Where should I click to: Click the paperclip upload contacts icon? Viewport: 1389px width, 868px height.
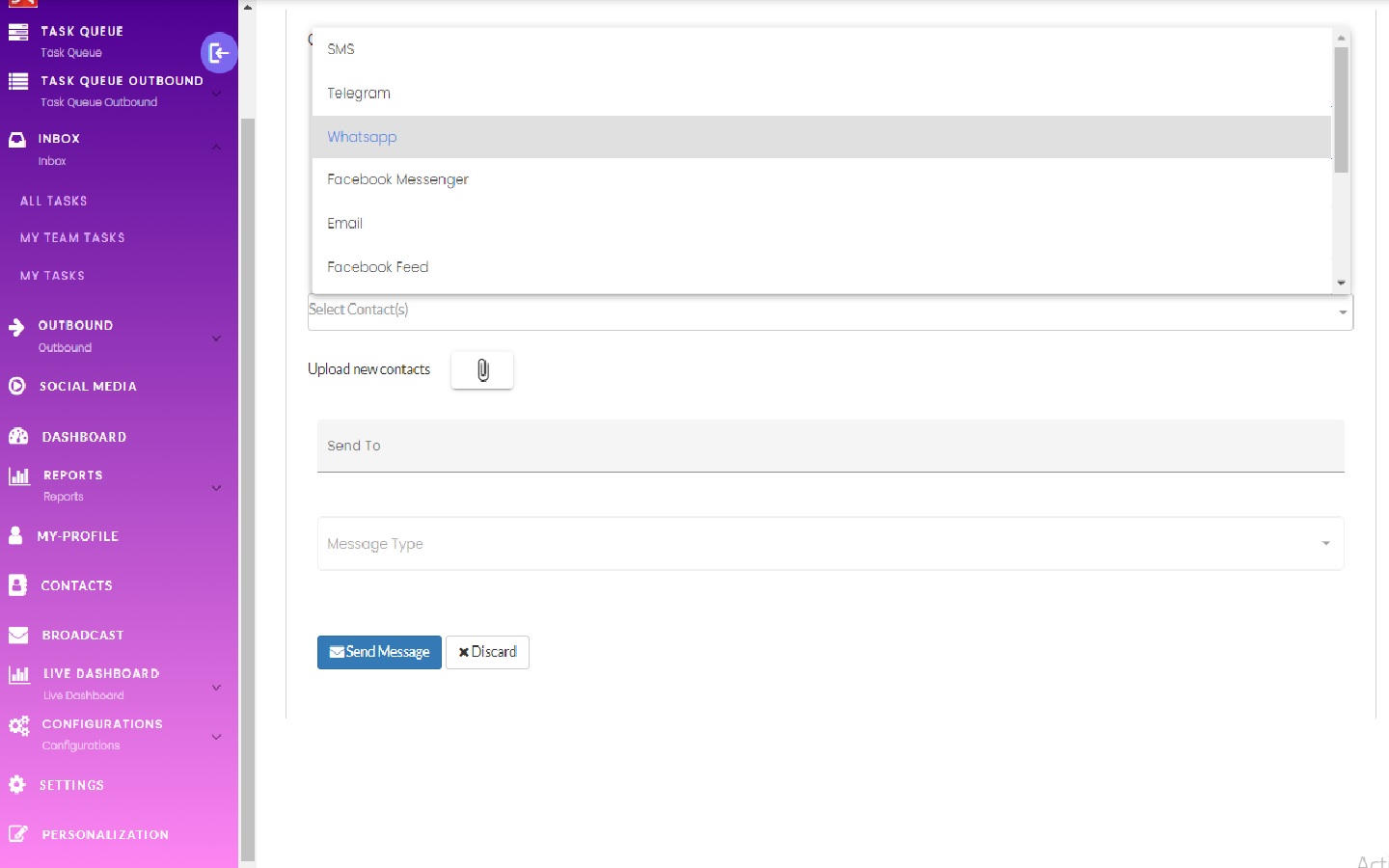point(482,370)
